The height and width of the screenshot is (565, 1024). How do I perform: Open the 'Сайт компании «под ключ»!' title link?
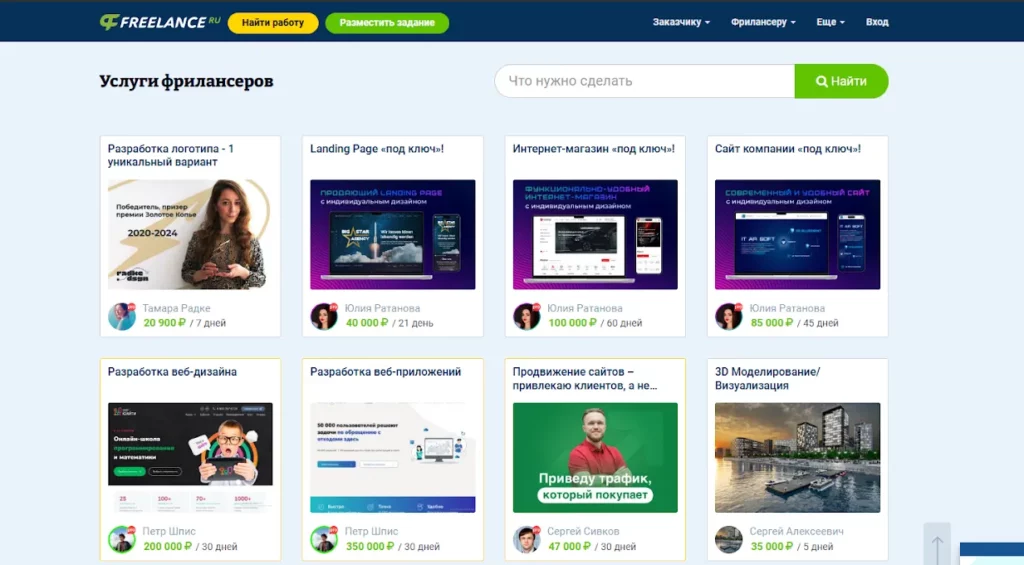787,149
